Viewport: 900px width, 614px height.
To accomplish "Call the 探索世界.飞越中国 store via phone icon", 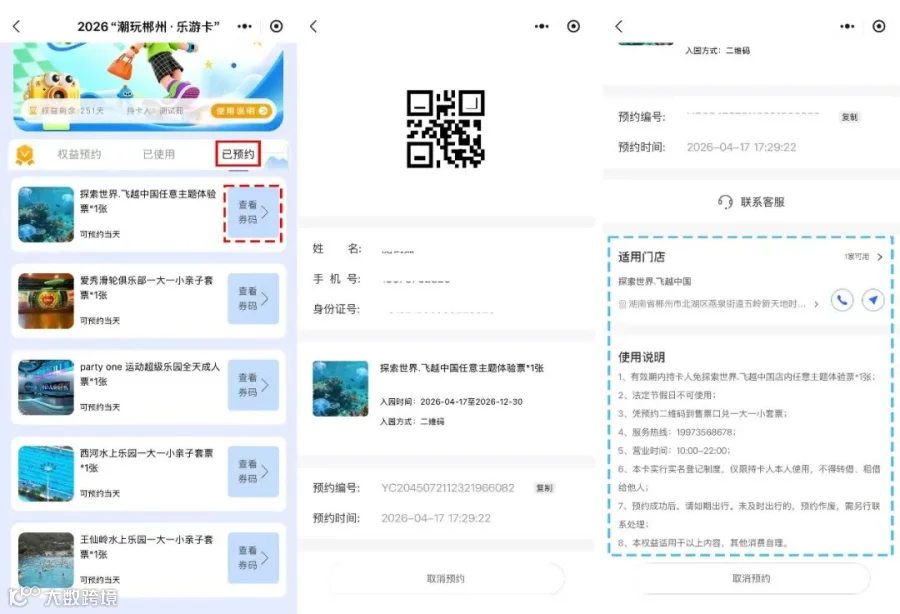I will (x=842, y=300).
